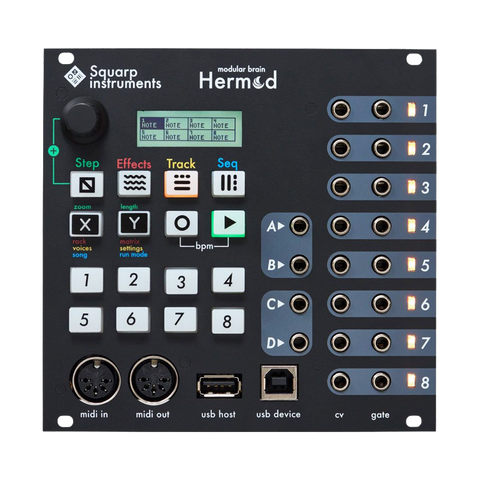Click the gate jack of row 1
Viewport: 480px width, 480px height.
coord(382,109)
